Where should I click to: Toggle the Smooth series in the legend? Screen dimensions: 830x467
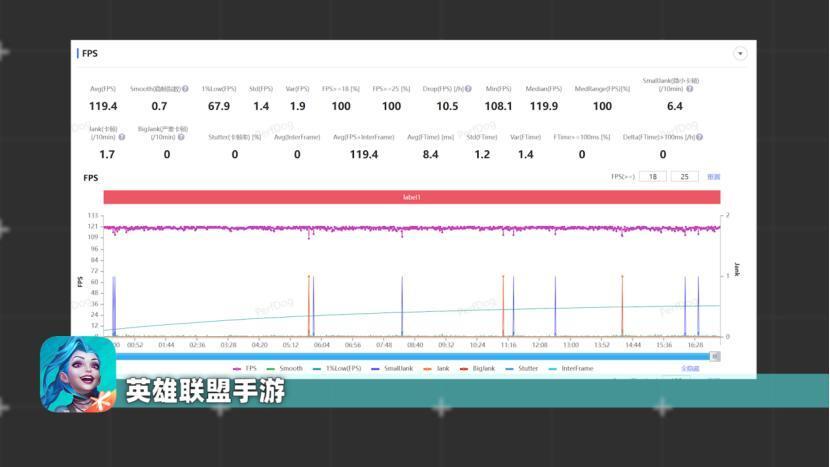click(x=285, y=369)
